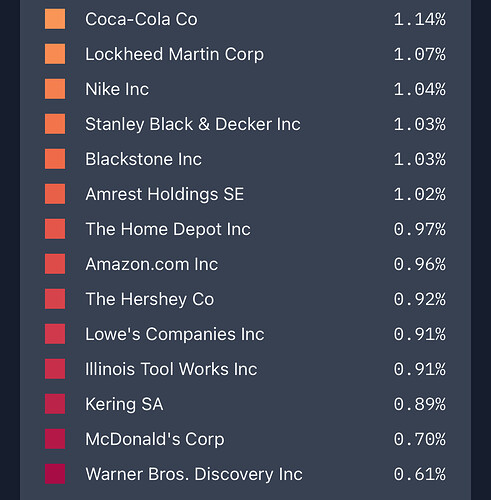491x500 pixels.
Task: Click the 1.14% Coca-Cola percentage value
Action: [x=420, y=19]
